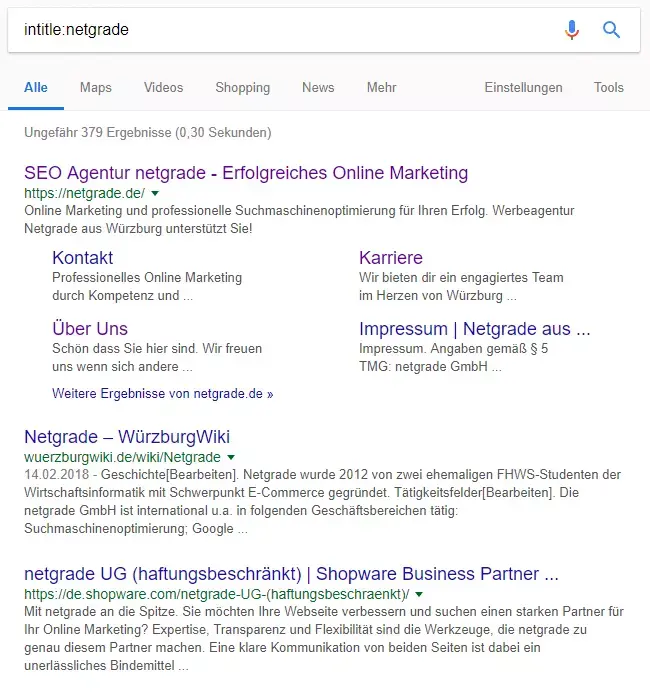Open the SEO Agentur netgrade result
Screen dimensions: 650x694
pos(246,173)
